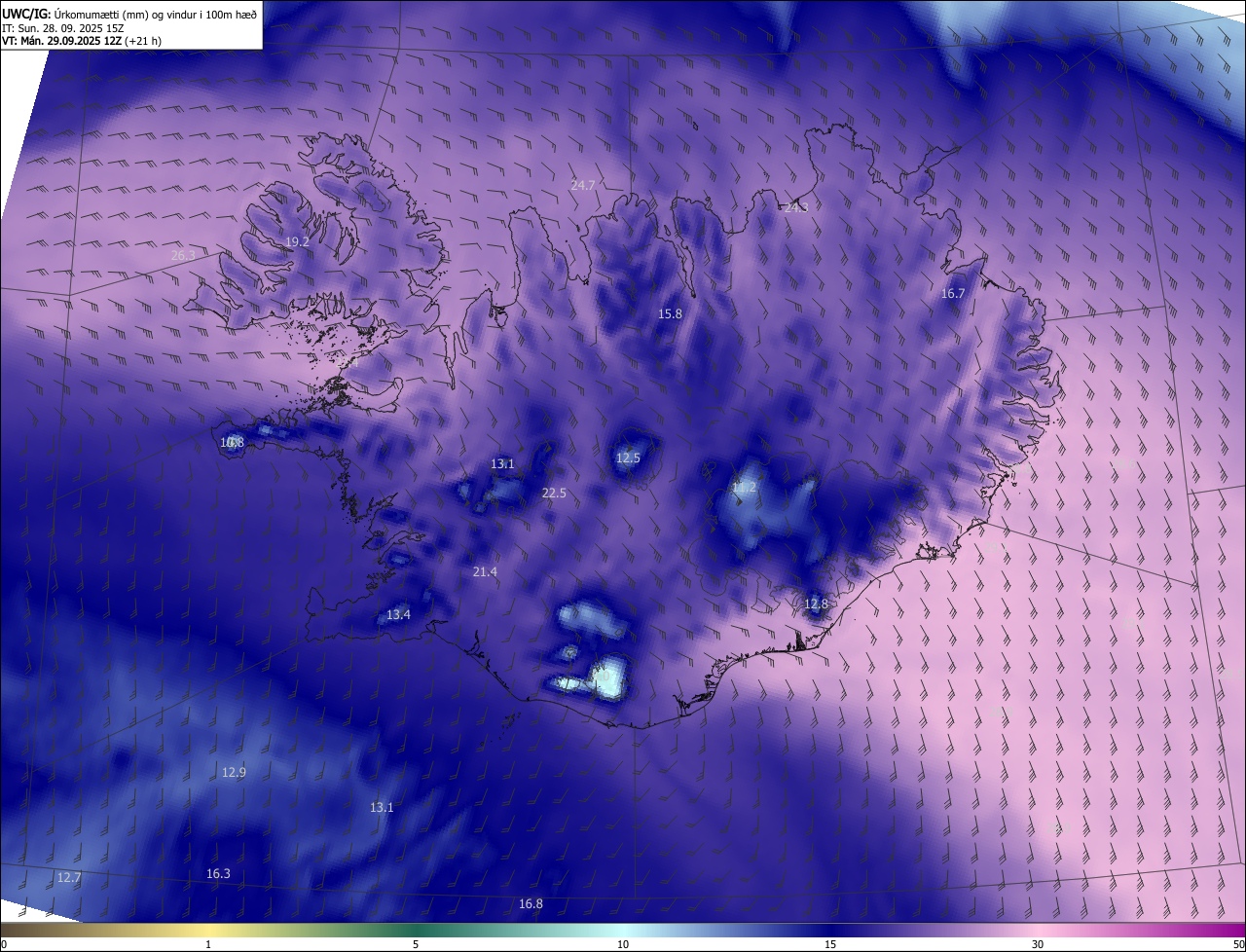
Task: Click the colour scale label 50
Action: (1238, 944)
